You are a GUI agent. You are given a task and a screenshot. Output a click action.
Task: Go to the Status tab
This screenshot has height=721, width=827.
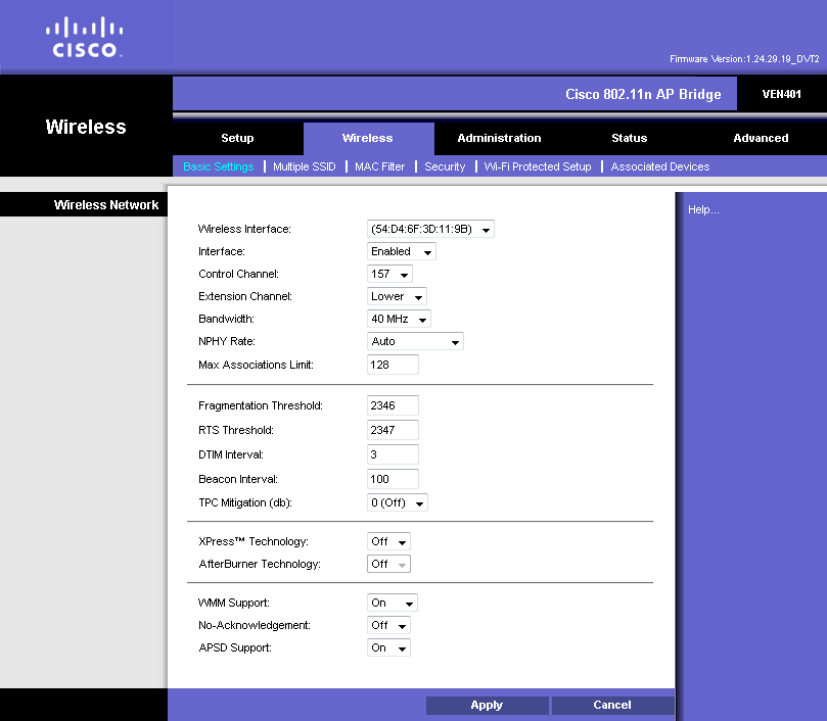pos(629,138)
